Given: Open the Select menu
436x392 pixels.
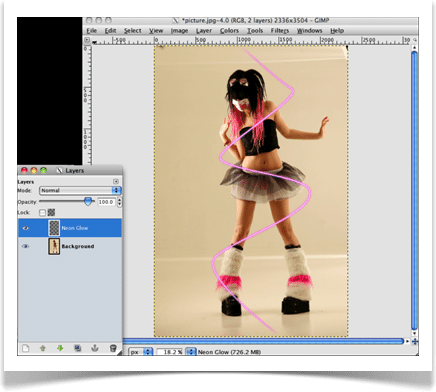Looking at the screenshot, I should (133, 31).
